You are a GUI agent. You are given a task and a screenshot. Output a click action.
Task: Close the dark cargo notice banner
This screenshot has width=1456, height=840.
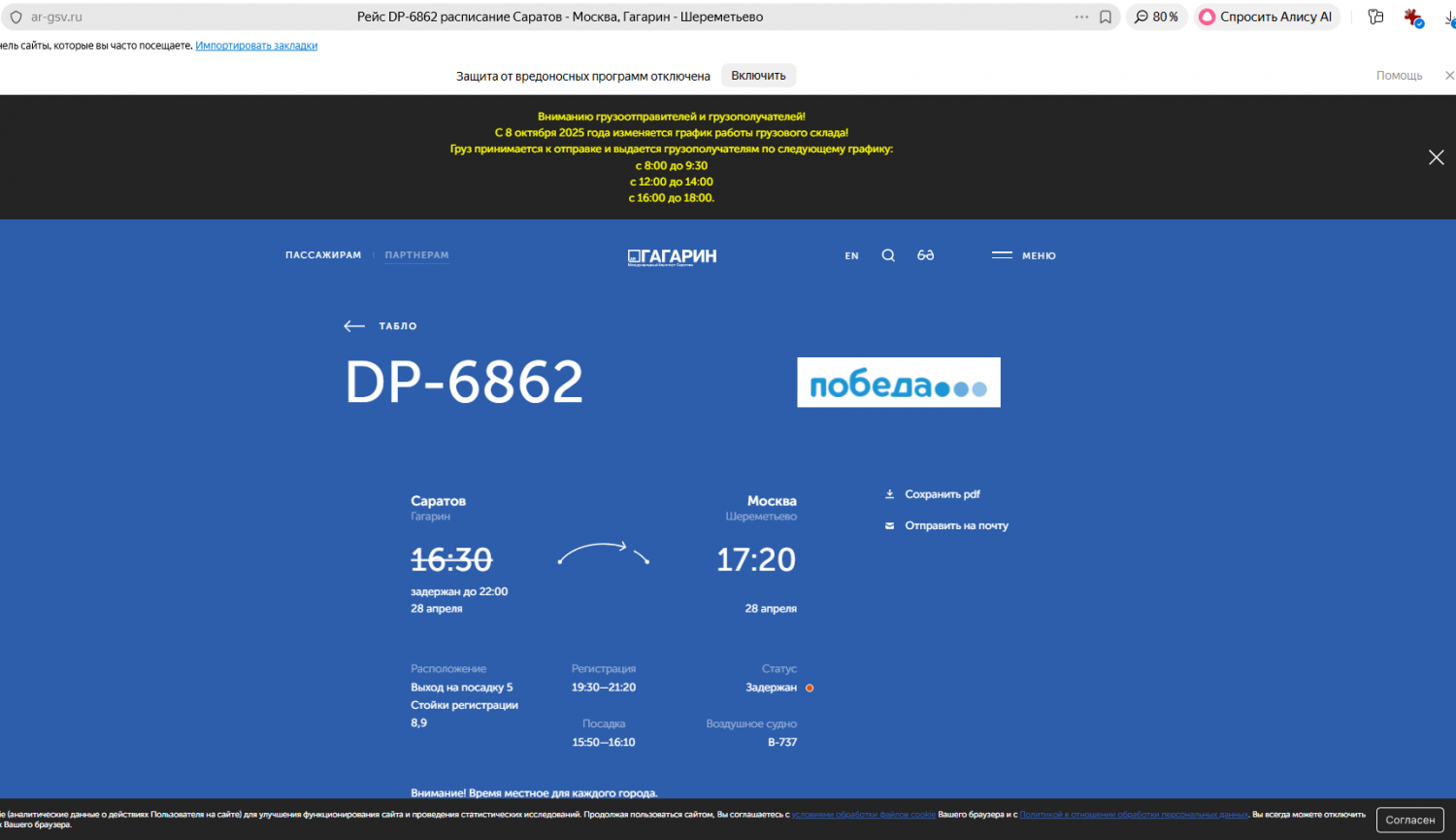[1436, 157]
